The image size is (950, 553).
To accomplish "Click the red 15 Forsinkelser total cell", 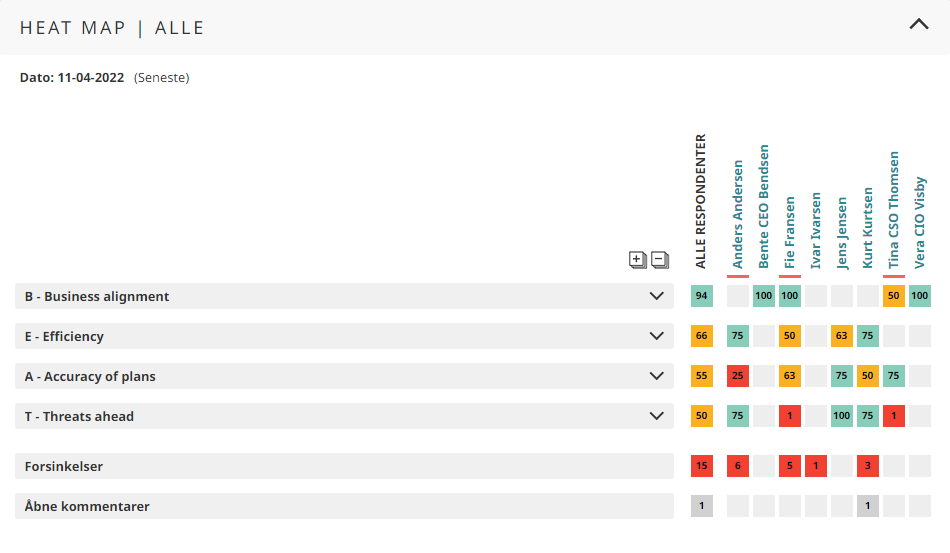I will pyautogui.click(x=701, y=466).
